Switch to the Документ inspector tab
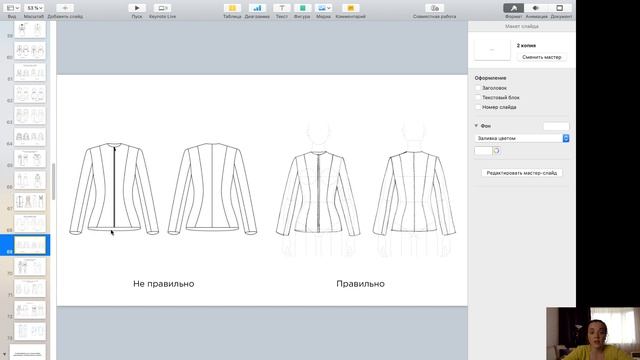The image size is (640, 360). click(560, 8)
